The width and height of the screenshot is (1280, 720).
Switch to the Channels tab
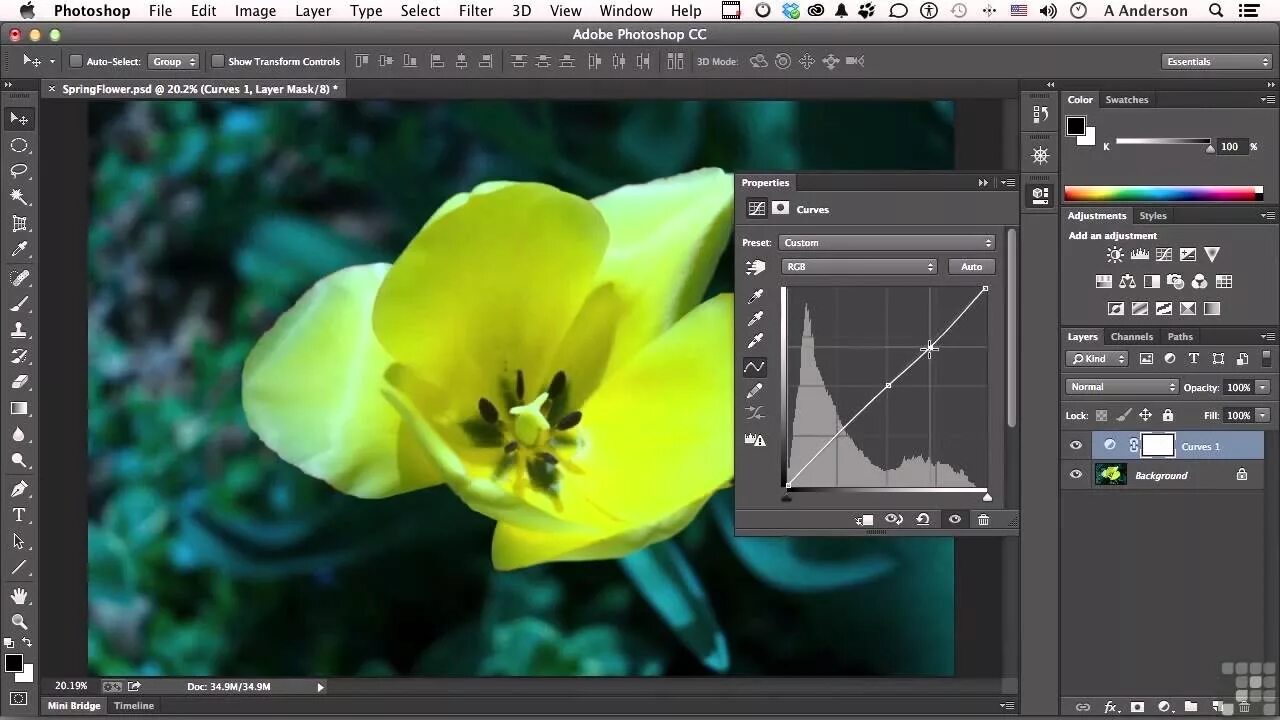pyautogui.click(x=1131, y=337)
